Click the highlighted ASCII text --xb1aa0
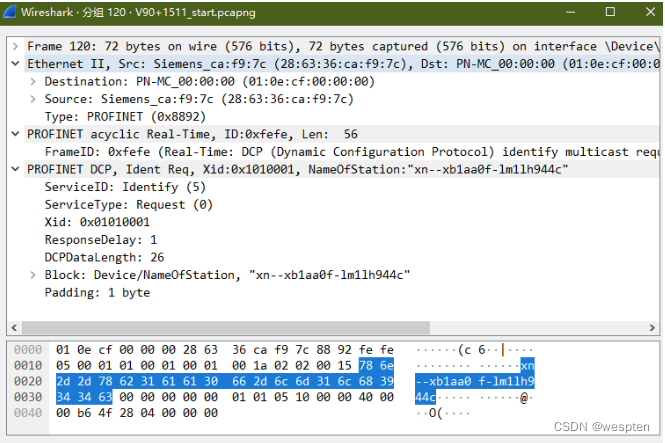Screen dimensions: 665x443 pos(443,381)
